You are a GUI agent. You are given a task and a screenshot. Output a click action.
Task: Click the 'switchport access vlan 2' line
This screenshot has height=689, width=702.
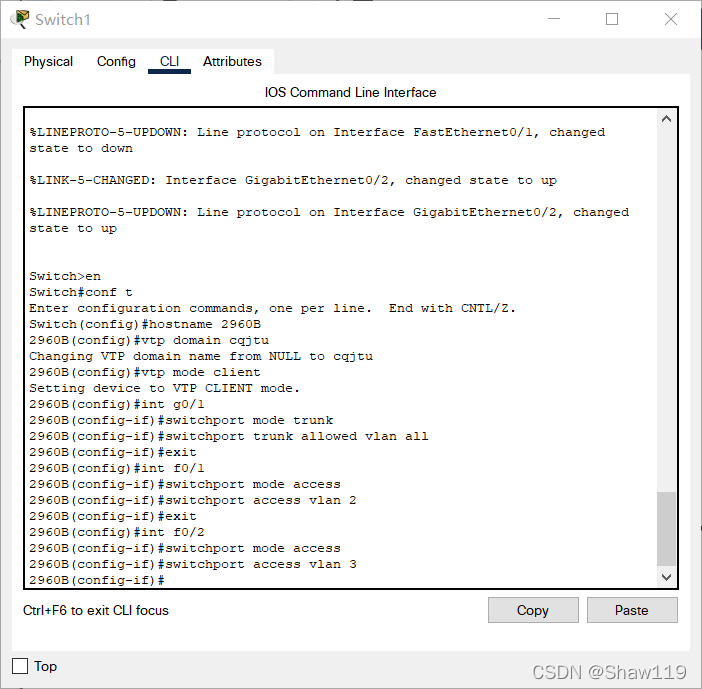(x=193, y=500)
